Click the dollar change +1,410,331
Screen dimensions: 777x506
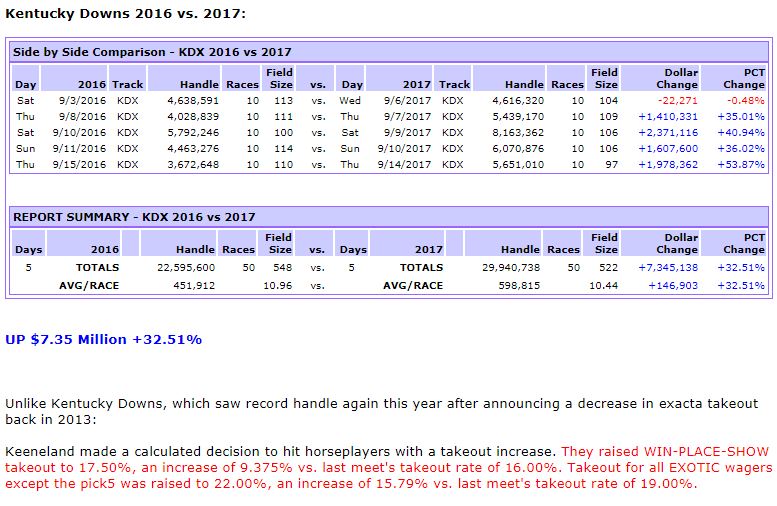click(668, 116)
